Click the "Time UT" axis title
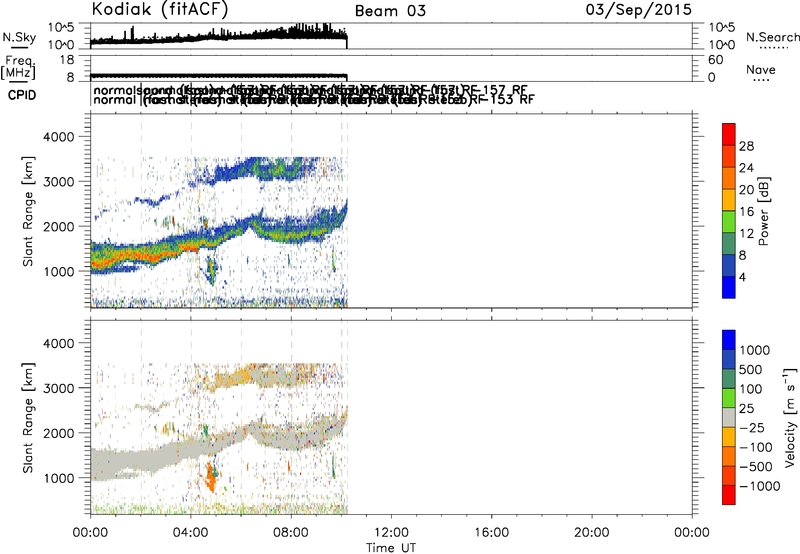The image size is (800, 554). (391, 548)
